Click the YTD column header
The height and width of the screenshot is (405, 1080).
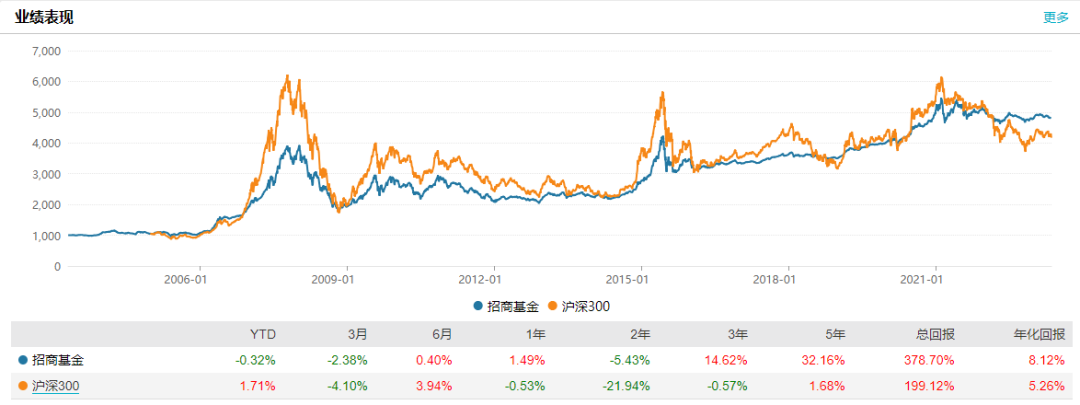click(x=262, y=335)
